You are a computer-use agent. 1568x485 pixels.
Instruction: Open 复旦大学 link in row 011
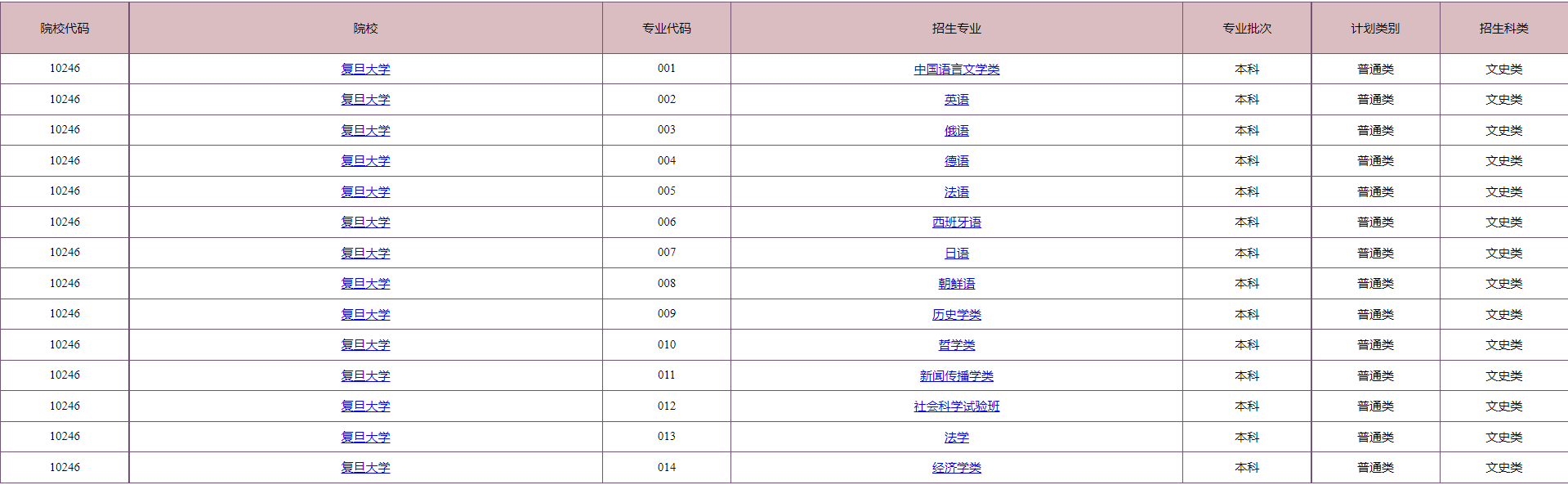(365, 375)
